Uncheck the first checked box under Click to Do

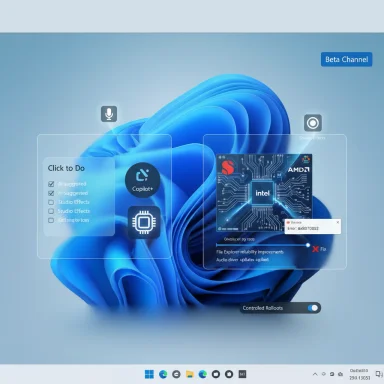(51, 184)
